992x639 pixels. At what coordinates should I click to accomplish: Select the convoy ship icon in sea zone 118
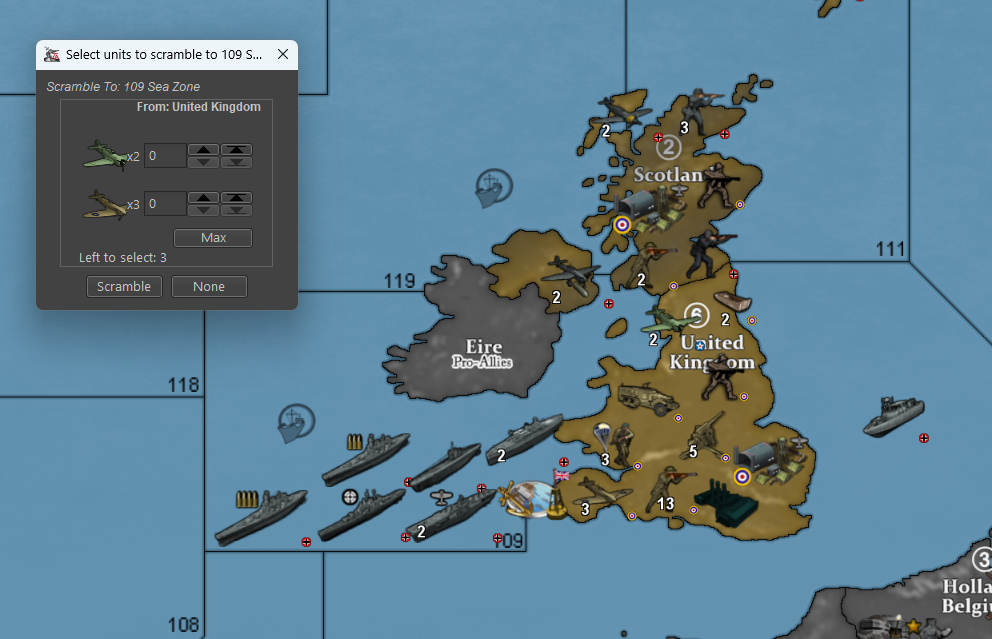click(x=295, y=422)
